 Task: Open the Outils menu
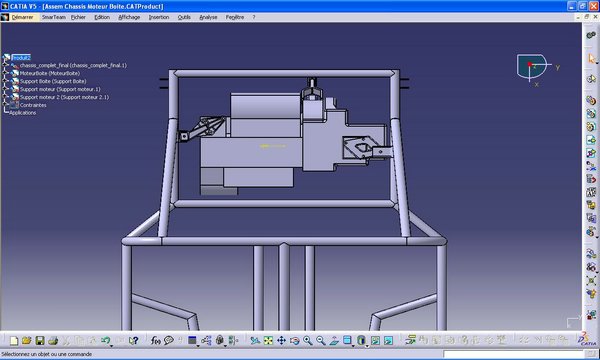(184, 17)
